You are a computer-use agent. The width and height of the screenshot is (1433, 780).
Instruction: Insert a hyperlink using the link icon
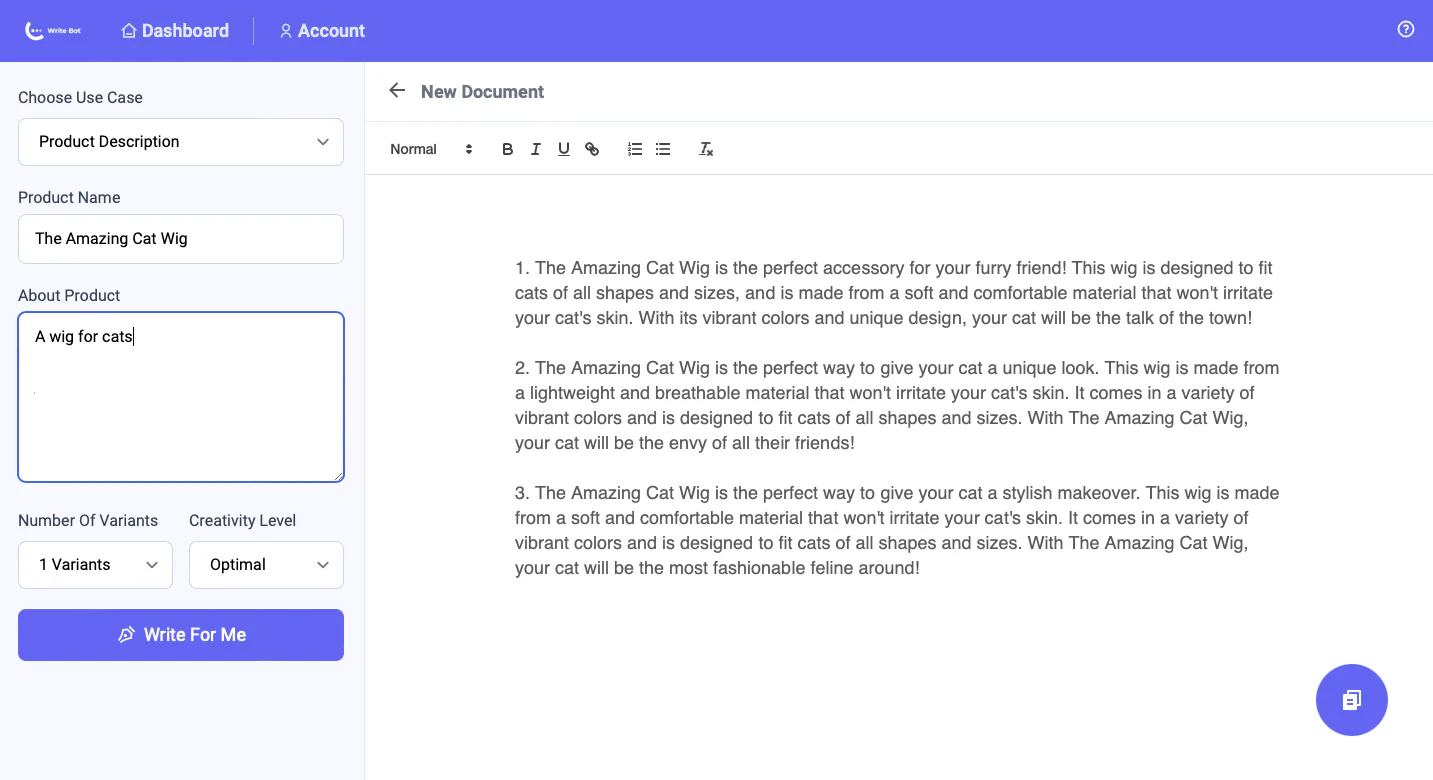[592, 148]
